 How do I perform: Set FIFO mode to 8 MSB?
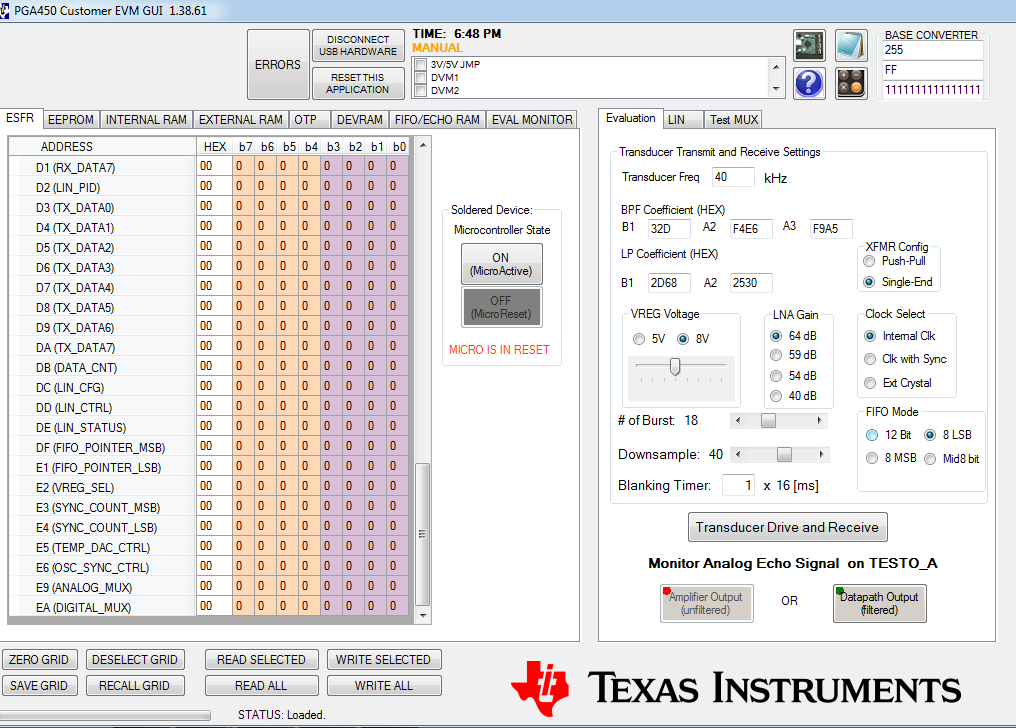[x=872, y=458]
